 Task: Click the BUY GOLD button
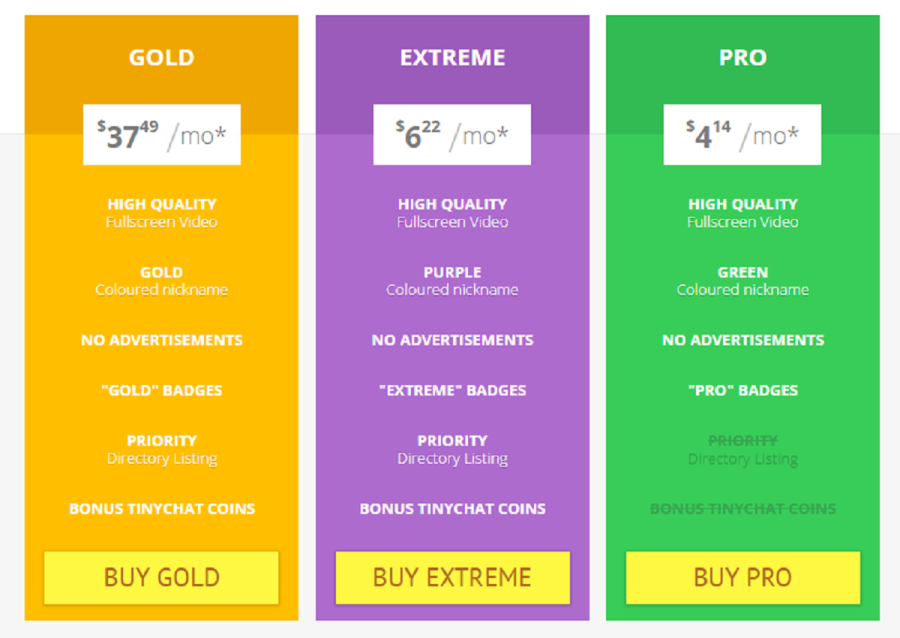[160, 578]
